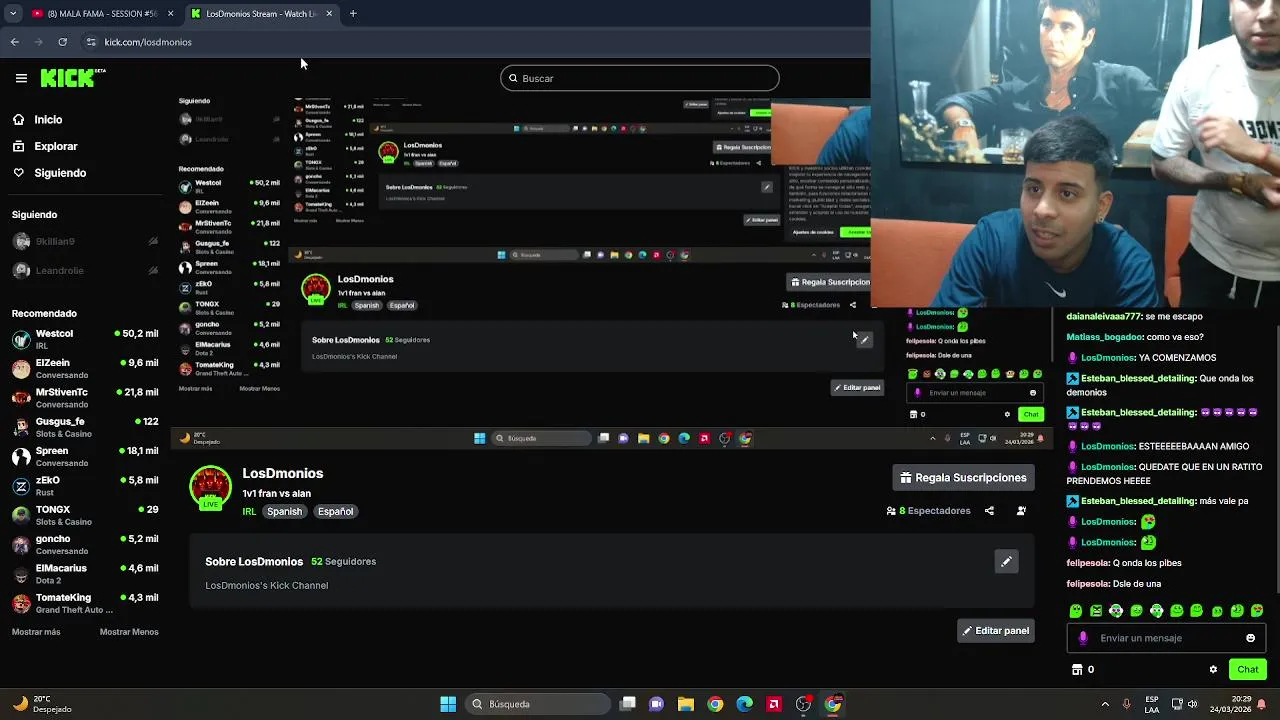Focus Enviar un mensaje chat input
Image resolution: width=1280 pixels, height=720 pixels.
[x=1165, y=638]
